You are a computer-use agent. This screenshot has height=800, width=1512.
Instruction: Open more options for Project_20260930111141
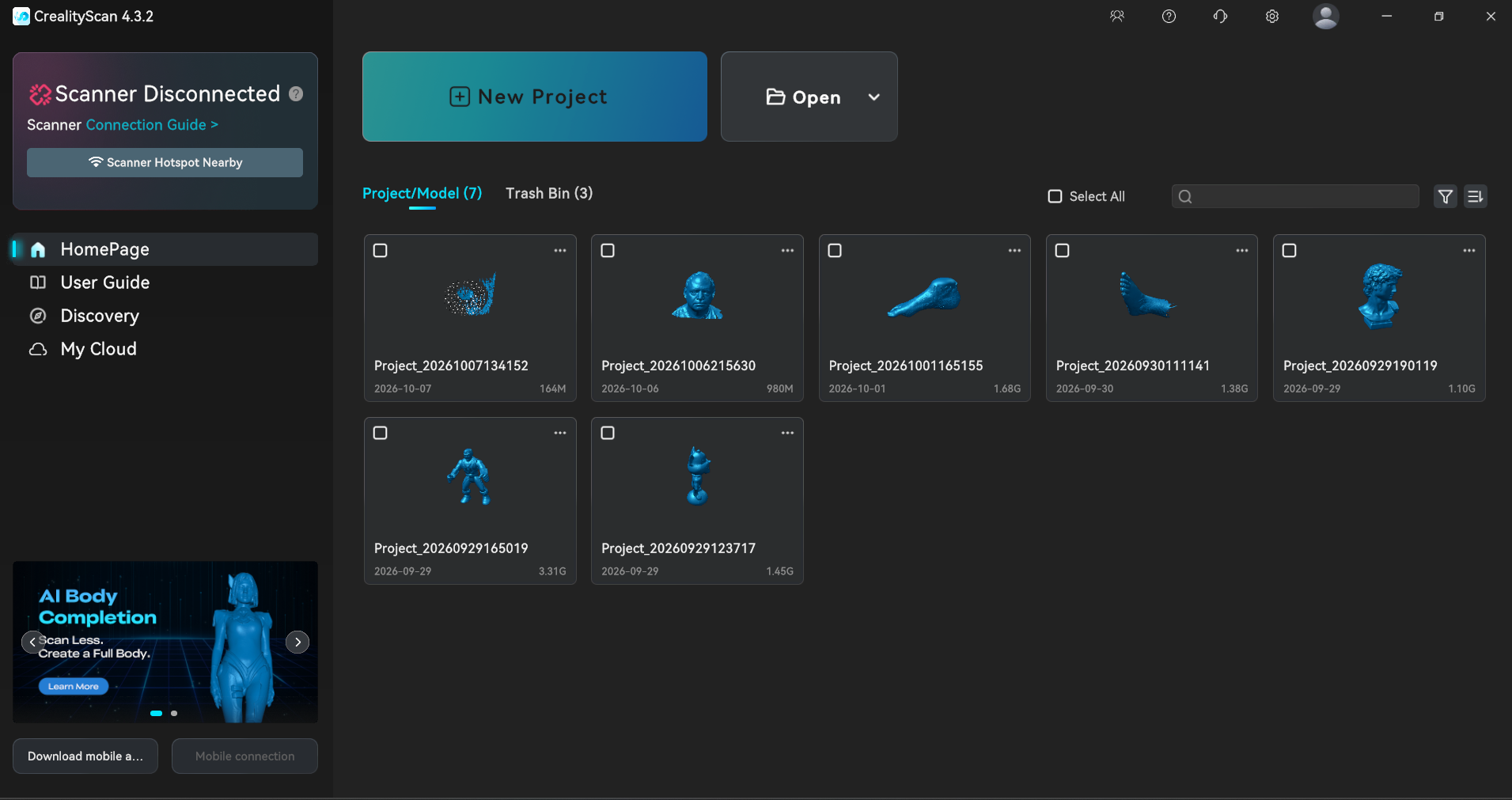click(x=1242, y=251)
